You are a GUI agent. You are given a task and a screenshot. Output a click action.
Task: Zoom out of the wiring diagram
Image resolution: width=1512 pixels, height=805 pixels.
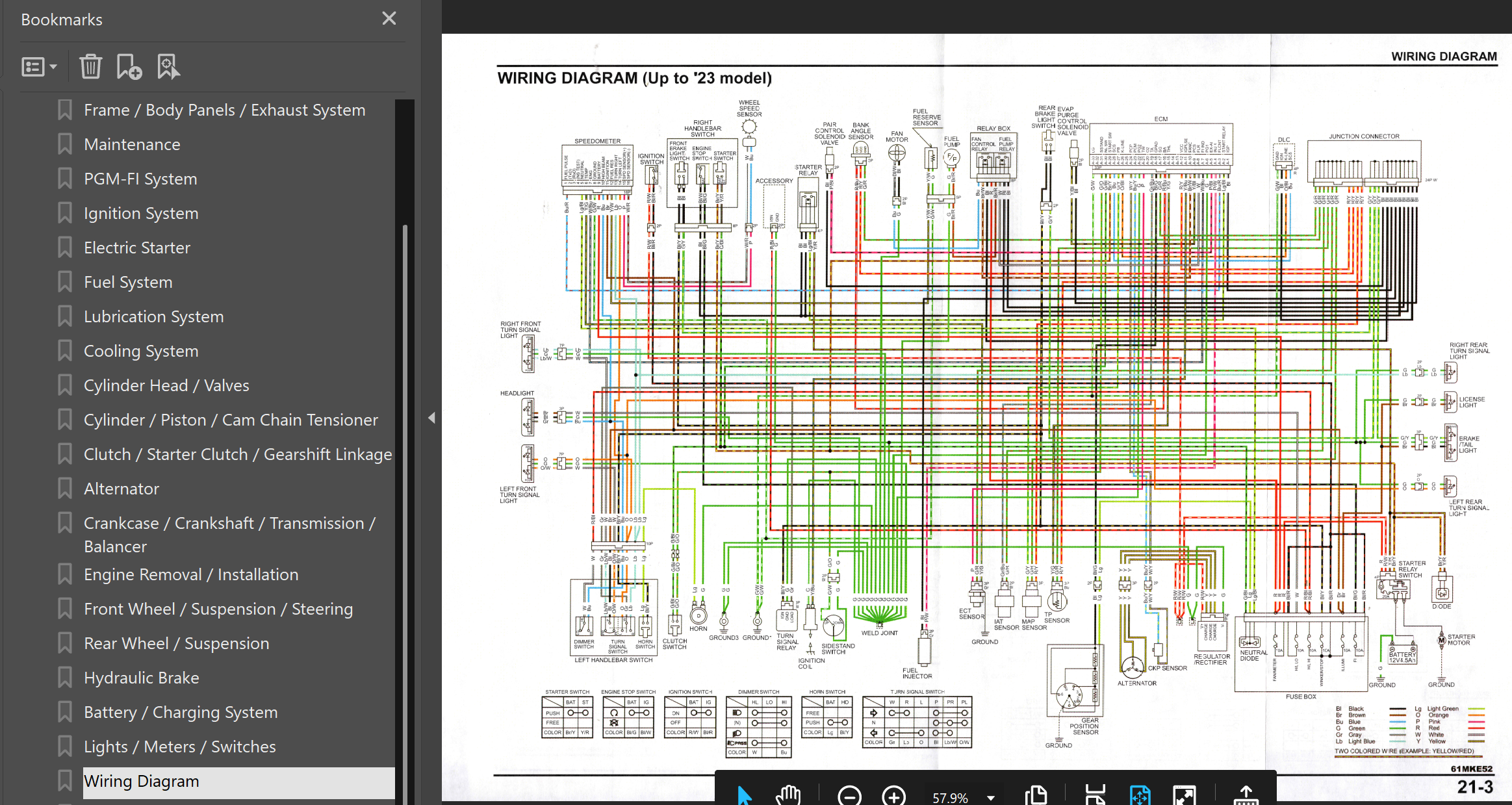click(x=849, y=796)
